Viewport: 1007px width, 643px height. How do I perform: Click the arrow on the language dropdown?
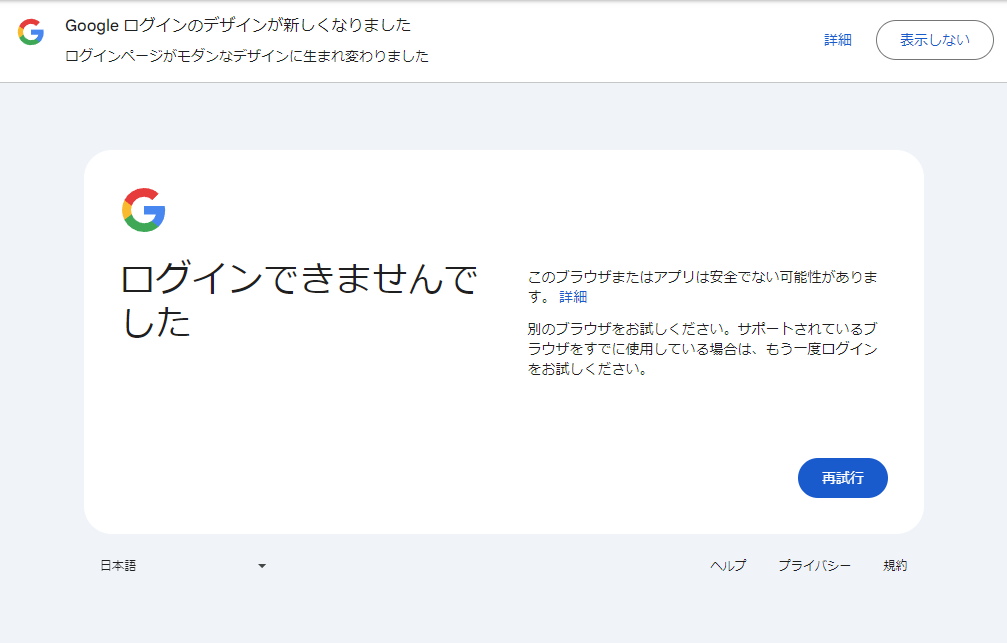click(262, 566)
